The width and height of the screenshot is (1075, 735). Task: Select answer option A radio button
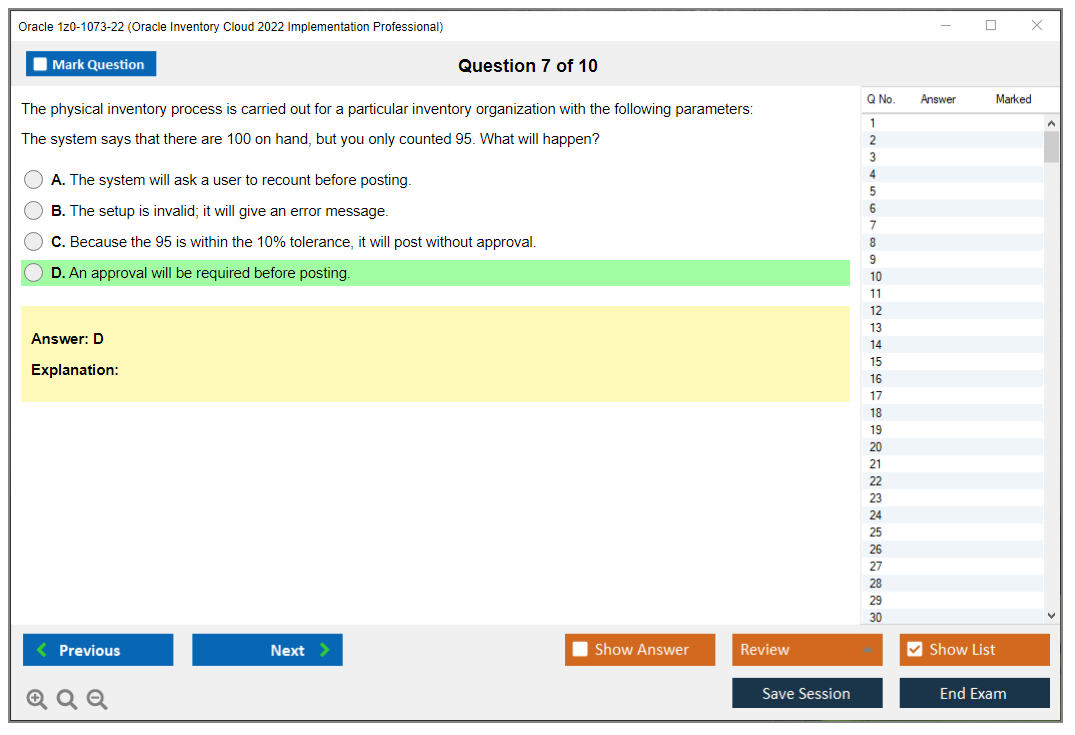[x=33, y=179]
